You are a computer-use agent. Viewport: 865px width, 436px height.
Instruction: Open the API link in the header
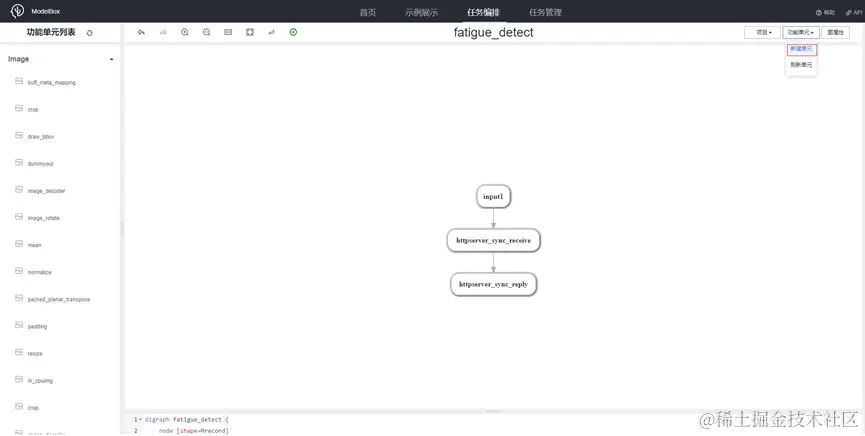coord(853,12)
